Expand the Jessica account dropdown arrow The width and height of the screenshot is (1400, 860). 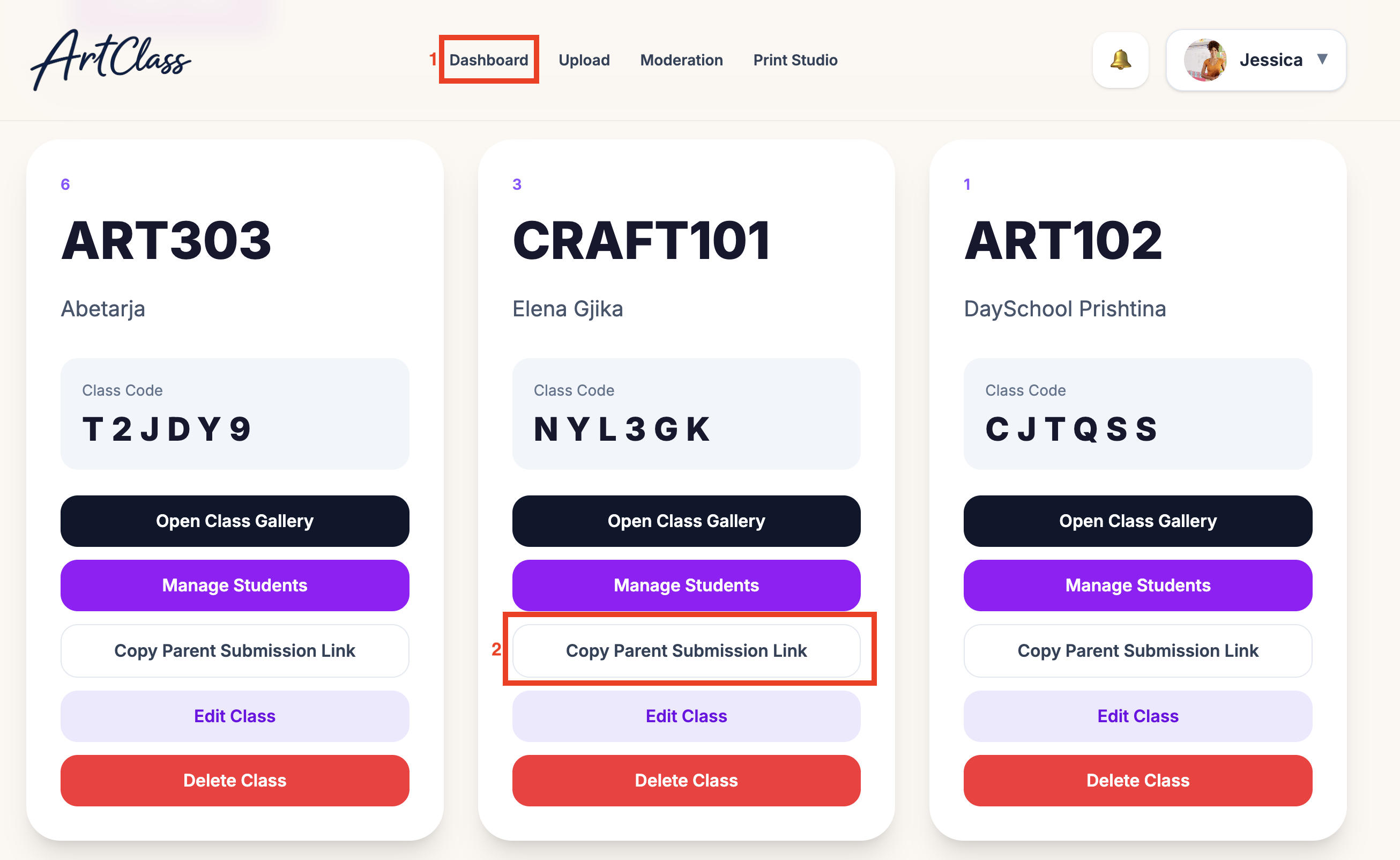(x=1322, y=59)
